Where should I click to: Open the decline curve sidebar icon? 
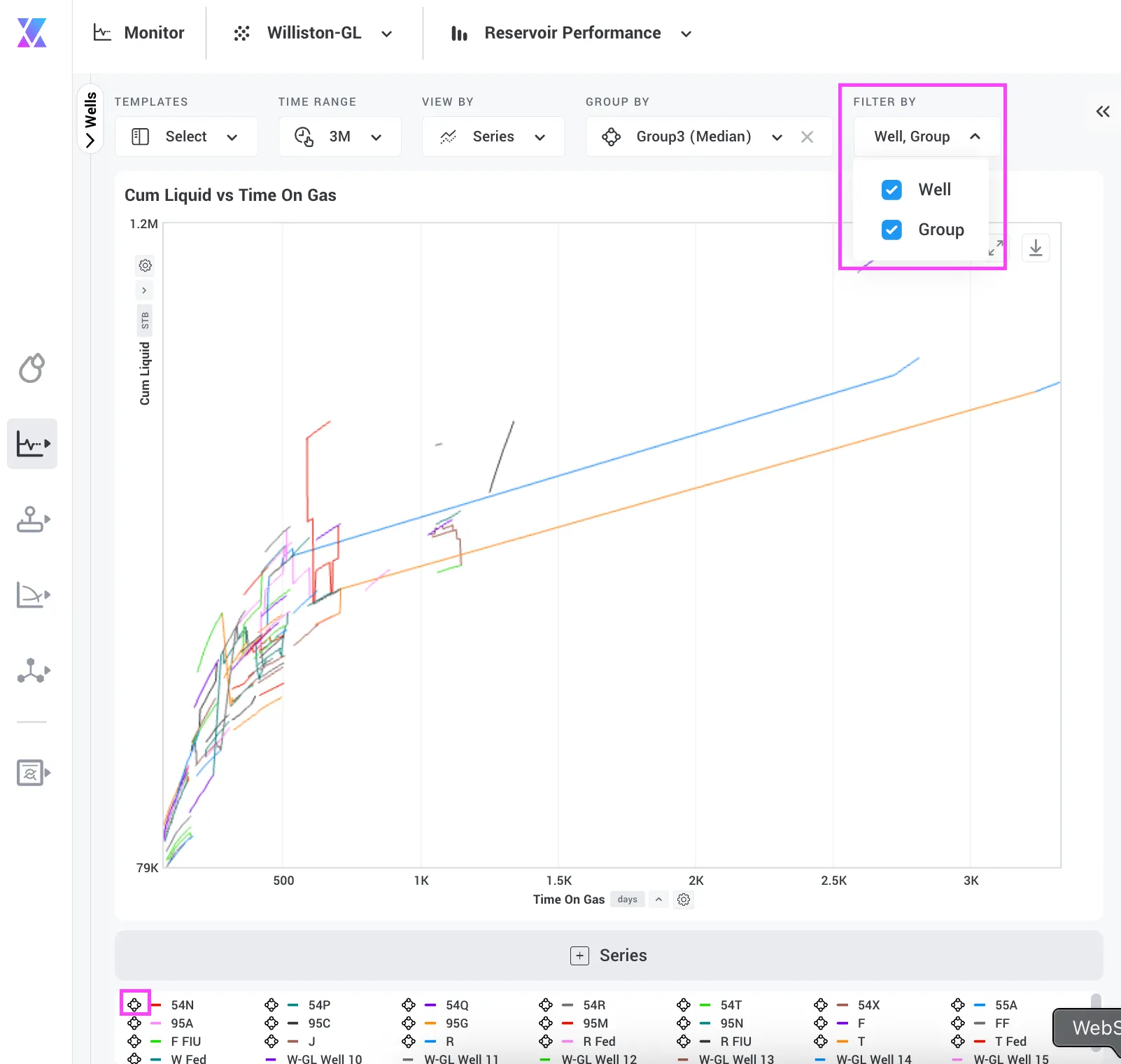pos(33,595)
